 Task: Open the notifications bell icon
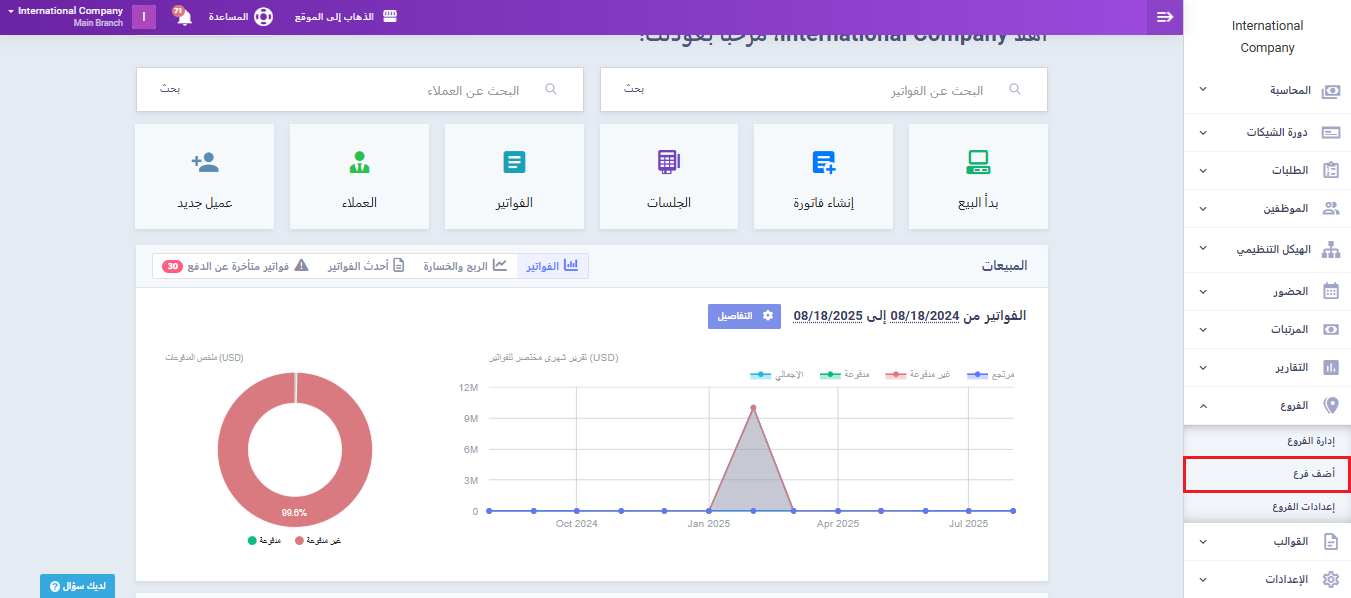pyautogui.click(x=184, y=18)
